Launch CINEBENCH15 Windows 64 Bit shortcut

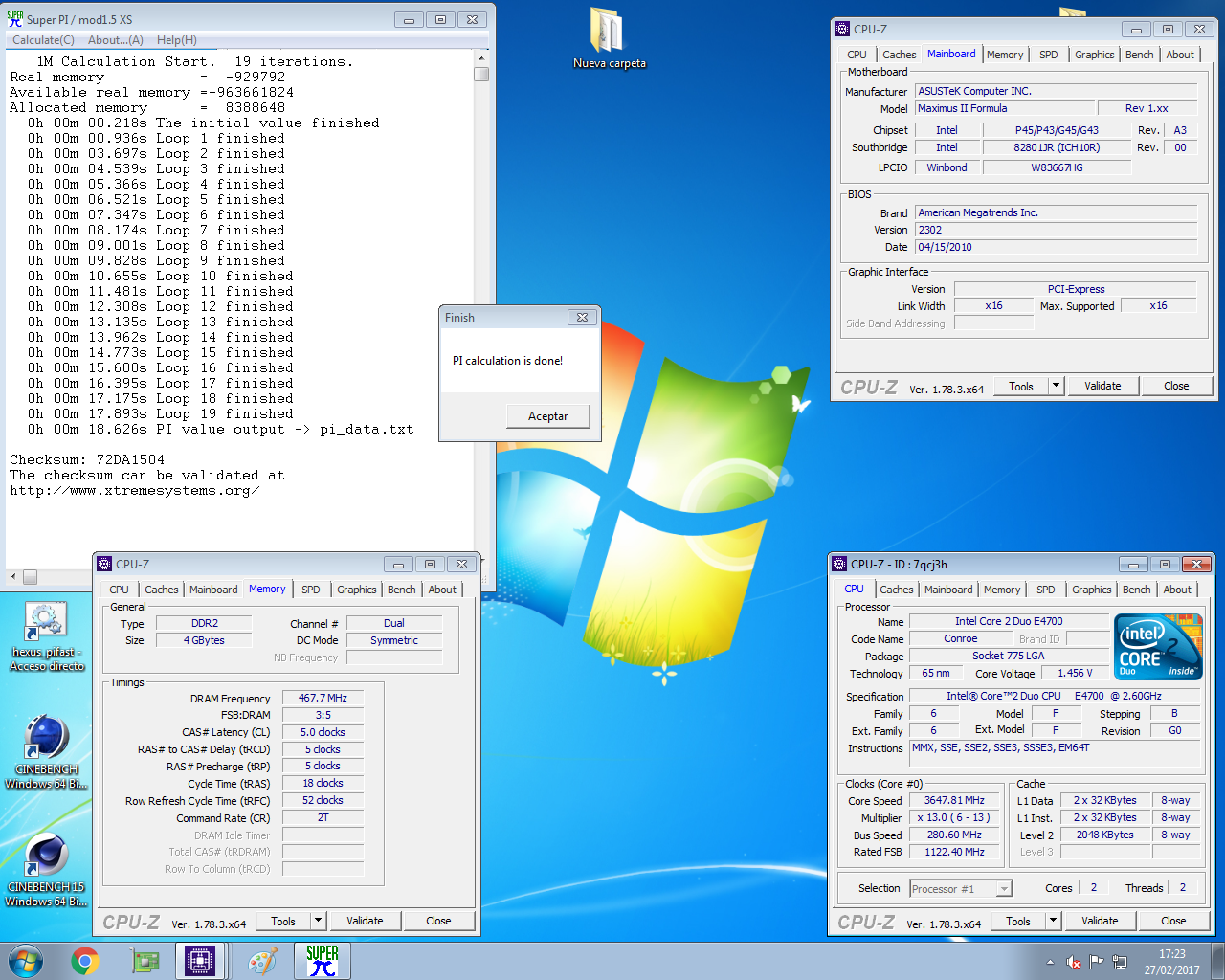(46, 871)
